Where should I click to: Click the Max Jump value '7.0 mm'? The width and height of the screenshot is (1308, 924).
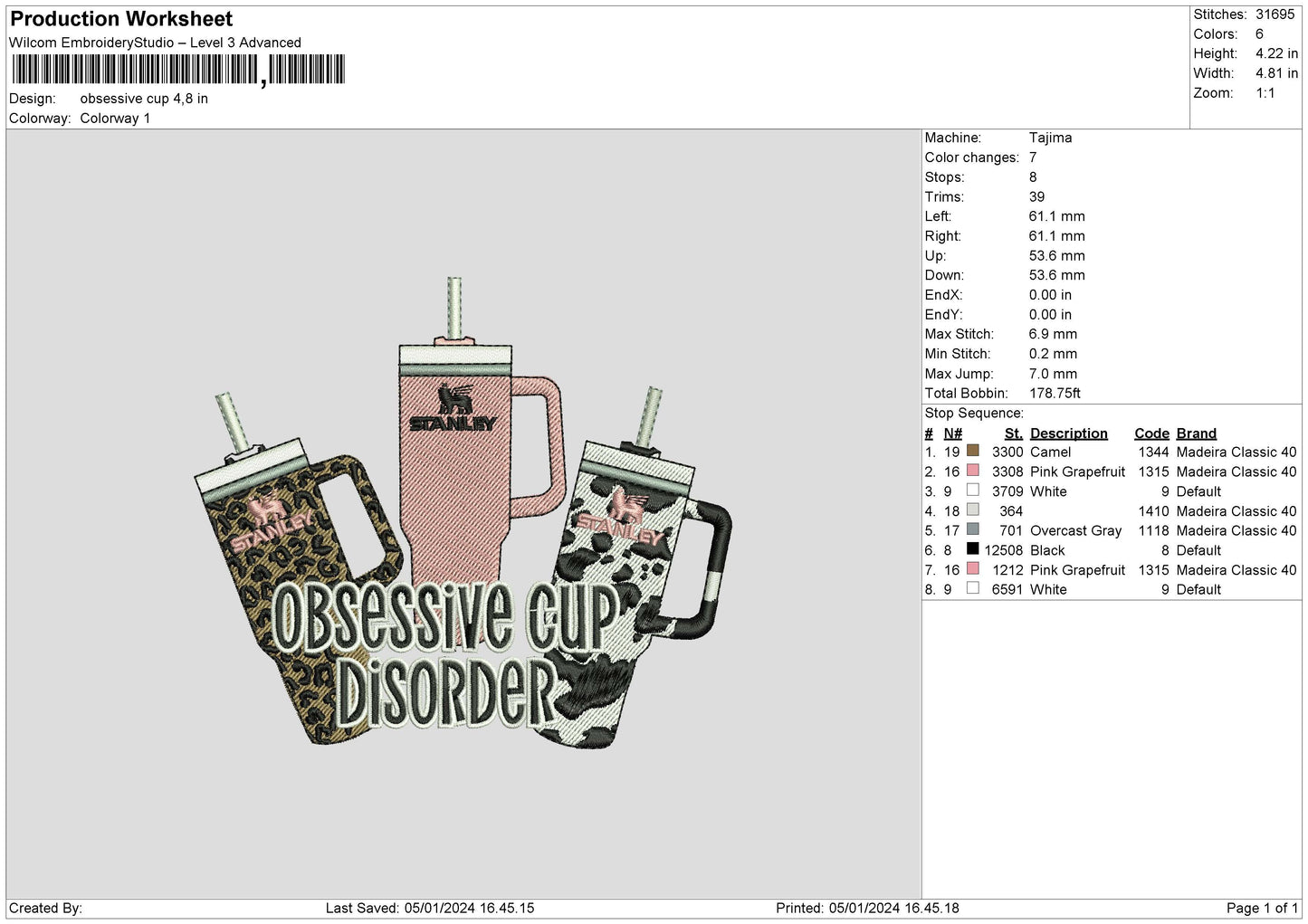tap(1053, 374)
